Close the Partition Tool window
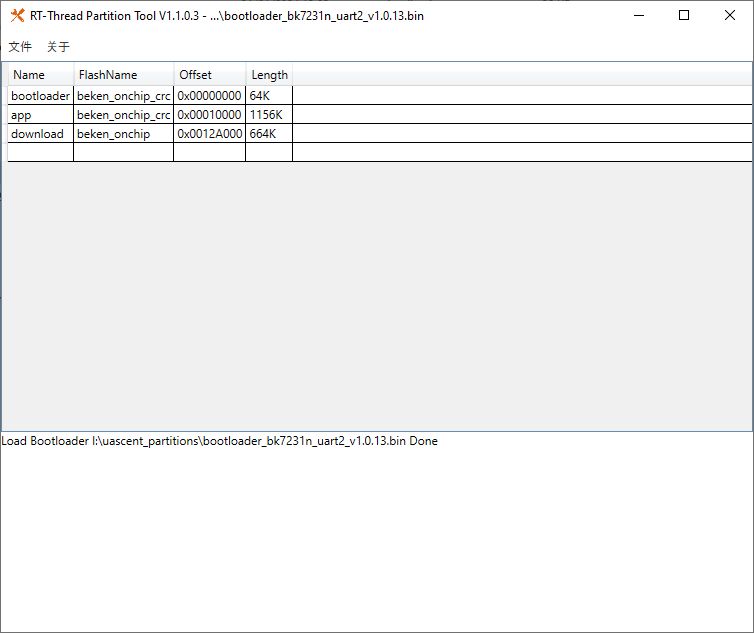 pyautogui.click(x=729, y=15)
